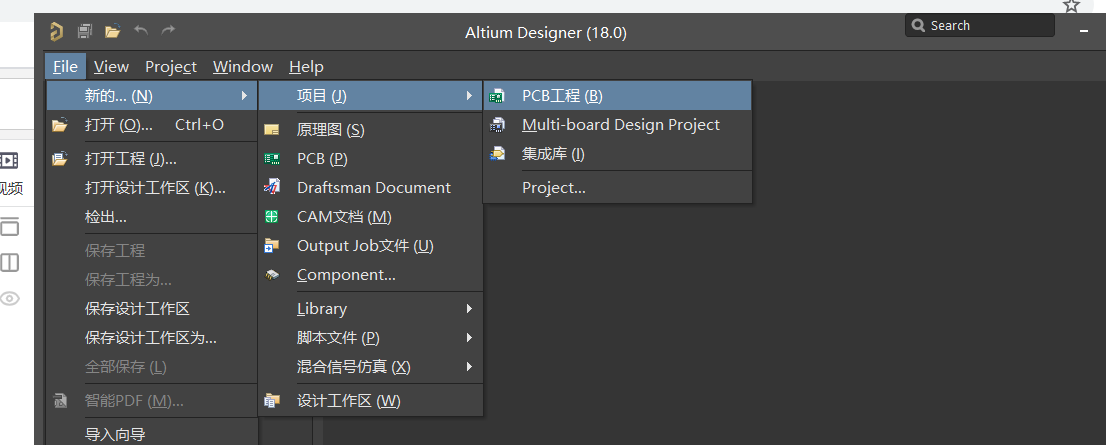This screenshot has width=1106, height=445.
Task: Click the eye icon in left sidebar
Action: pos(9,298)
